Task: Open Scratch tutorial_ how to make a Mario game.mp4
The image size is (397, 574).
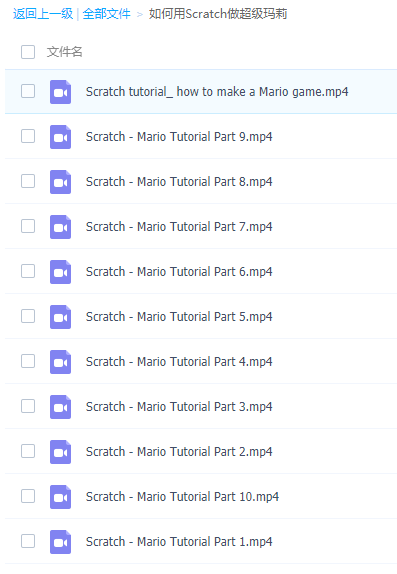Action: [217, 92]
